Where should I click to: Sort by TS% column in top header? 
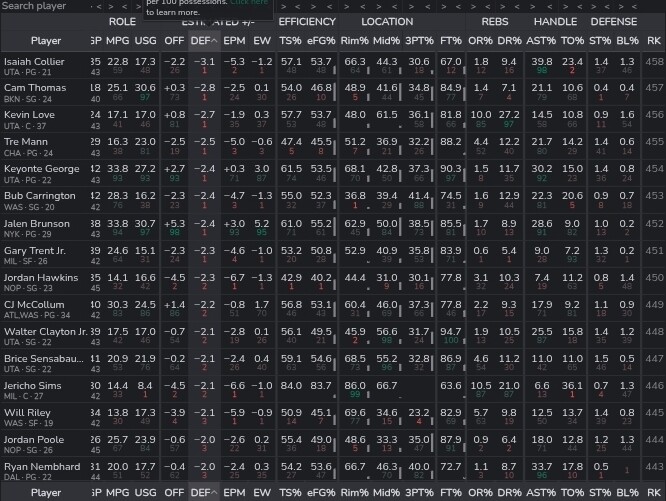(x=291, y=42)
